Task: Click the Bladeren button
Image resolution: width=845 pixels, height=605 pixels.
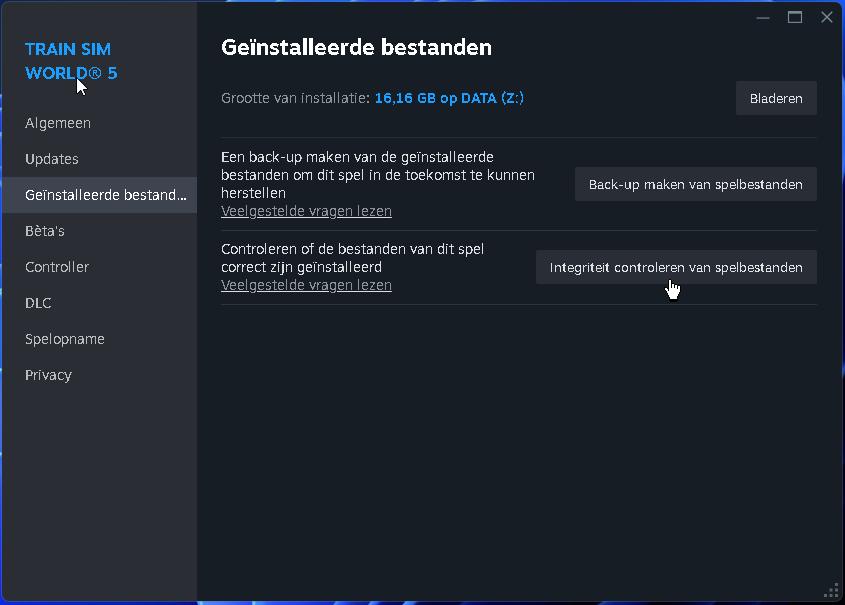Action: point(776,98)
